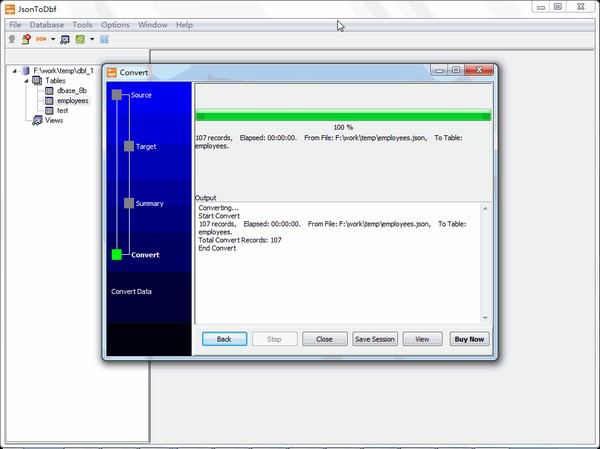Click the green refresh toolbar icon
Screen dimensions: 600x449
tap(80, 39)
